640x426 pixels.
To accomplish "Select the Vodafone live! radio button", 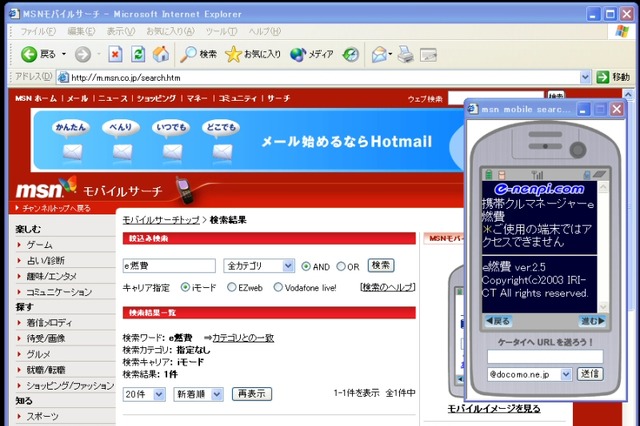I will click(x=278, y=287).
